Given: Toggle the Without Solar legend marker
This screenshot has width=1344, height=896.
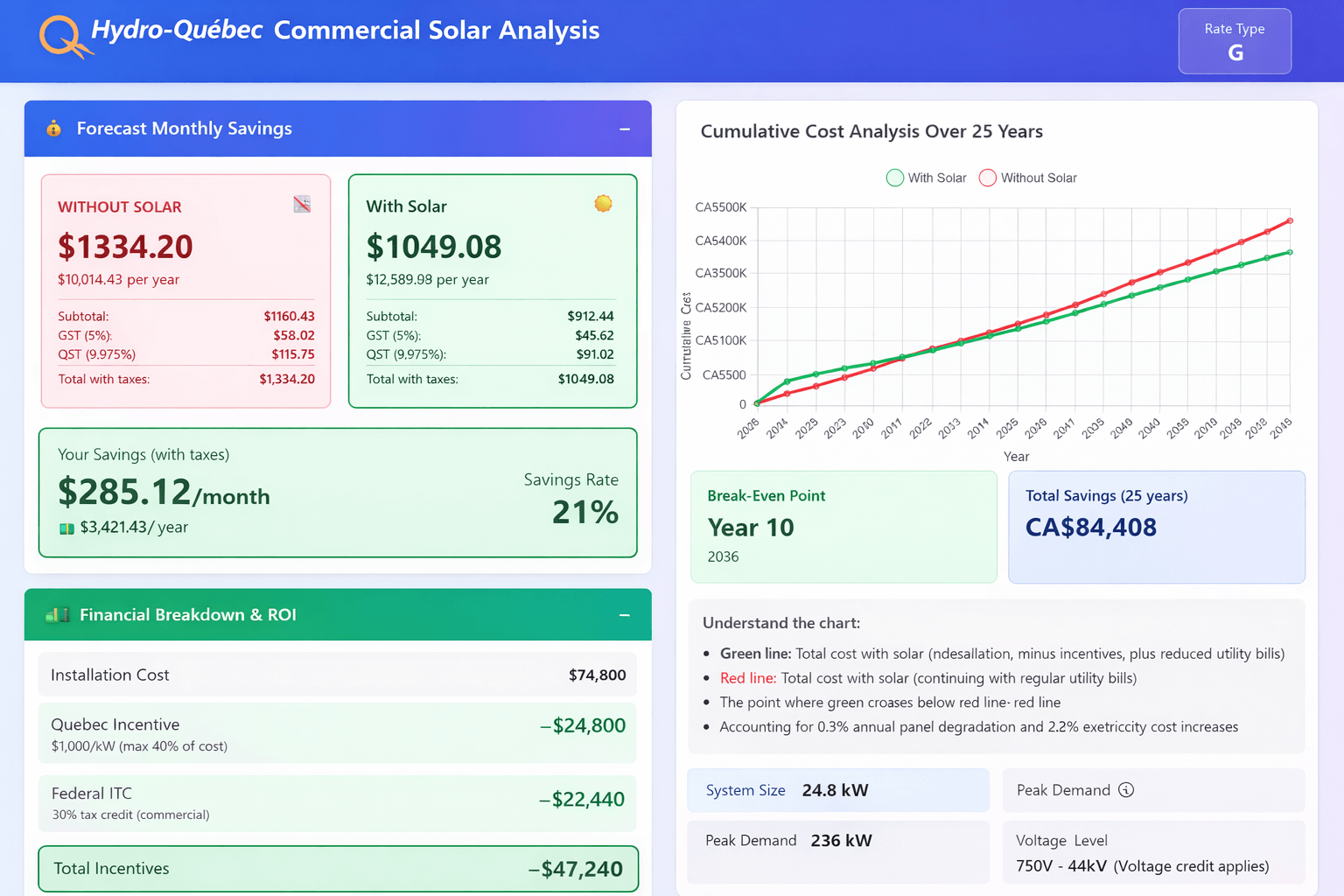Looking at the screenshot, I should (x=987, y=178).
